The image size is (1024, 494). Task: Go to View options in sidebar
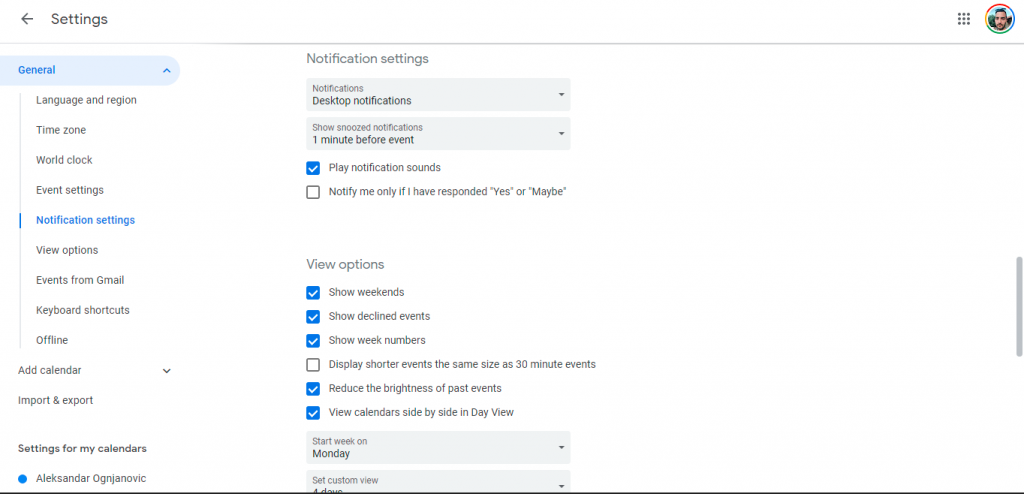67,250
